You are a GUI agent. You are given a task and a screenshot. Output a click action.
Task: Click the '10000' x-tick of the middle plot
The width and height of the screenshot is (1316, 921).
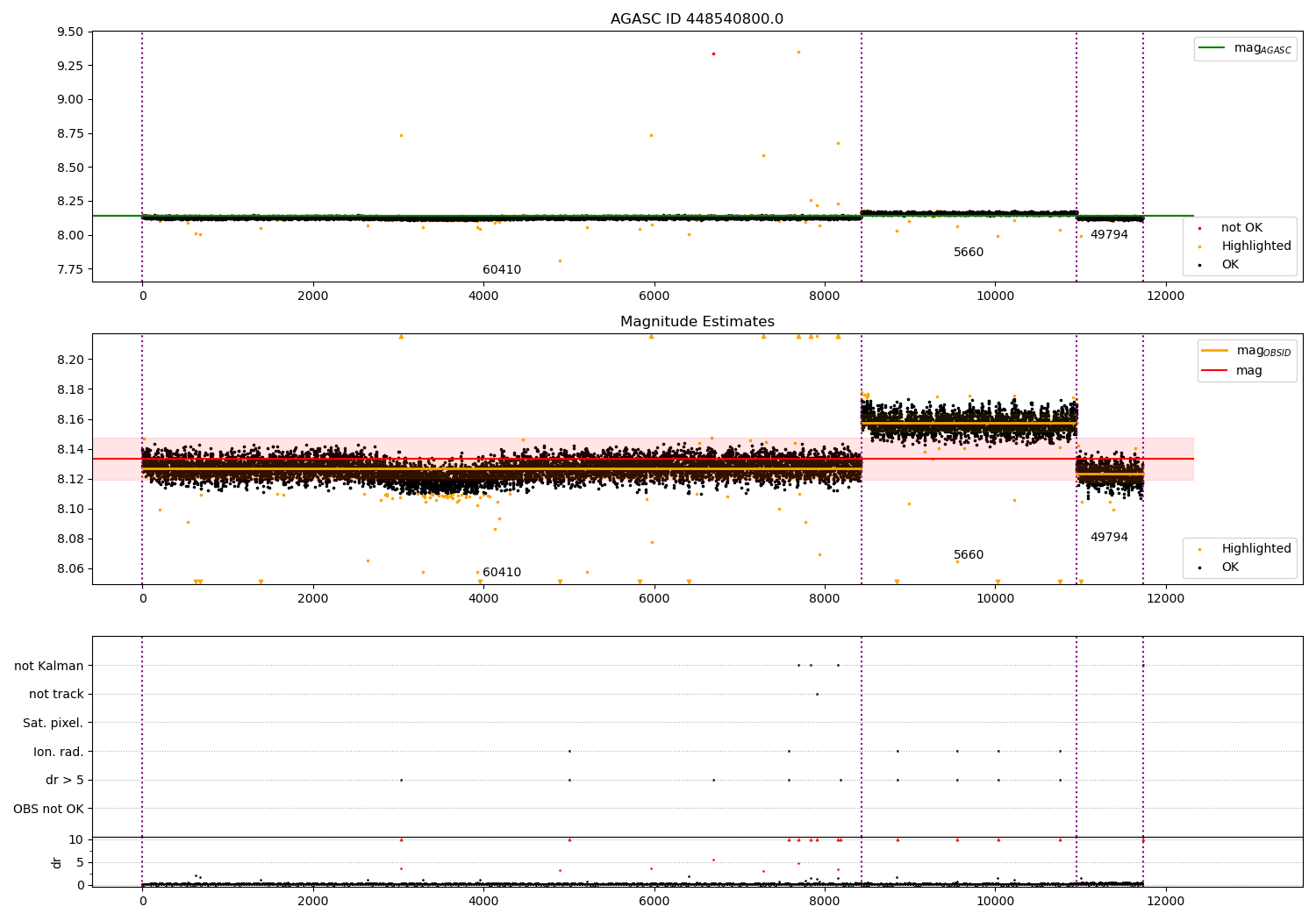tap(995, 599)
